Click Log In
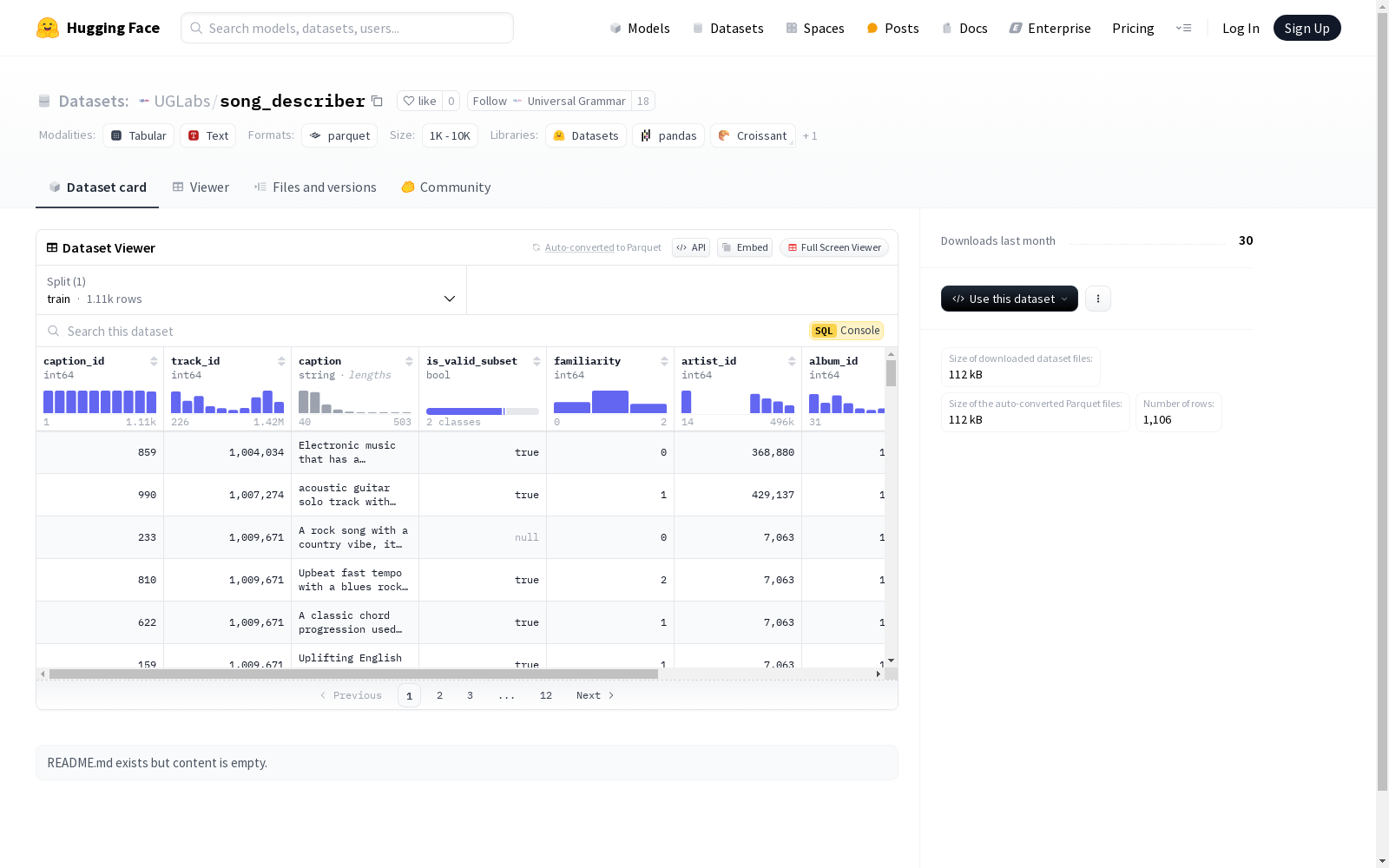This screenshot has width=1389, height=868. pos(1241,28)
